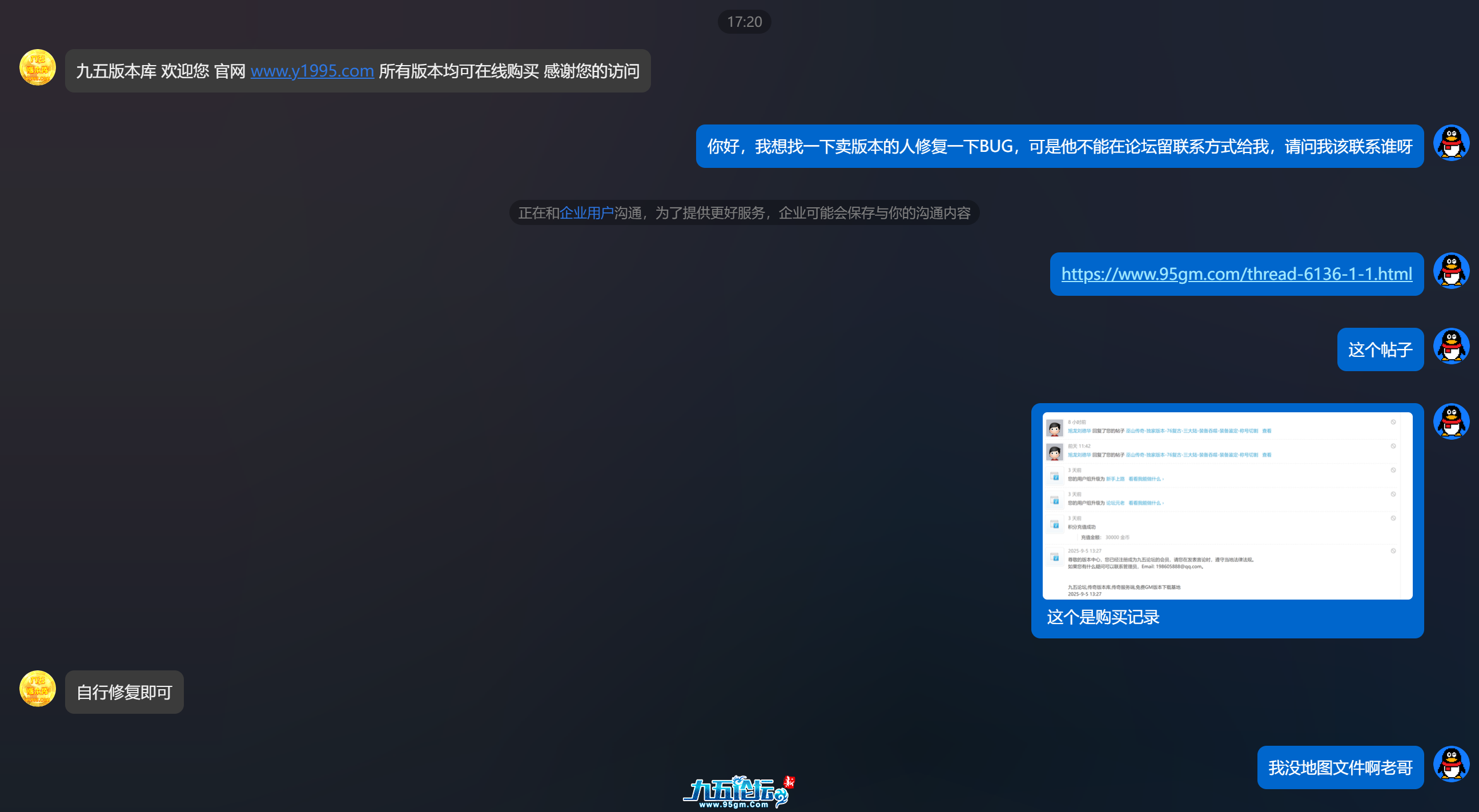The width and height of the screenshot is (1479, 812).
Task: Open the purchase record screenshot thumbnail
Action: 1227,505
